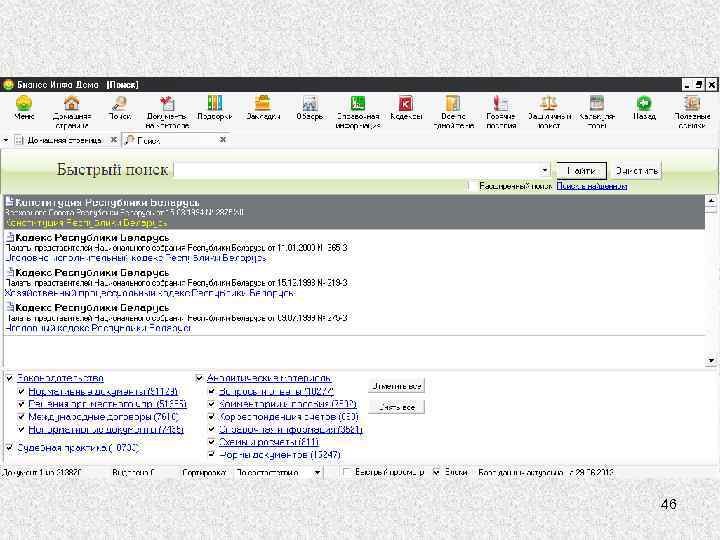Open the Законодательство link label
Screen dimensions: 720x540
click(60, 378)
